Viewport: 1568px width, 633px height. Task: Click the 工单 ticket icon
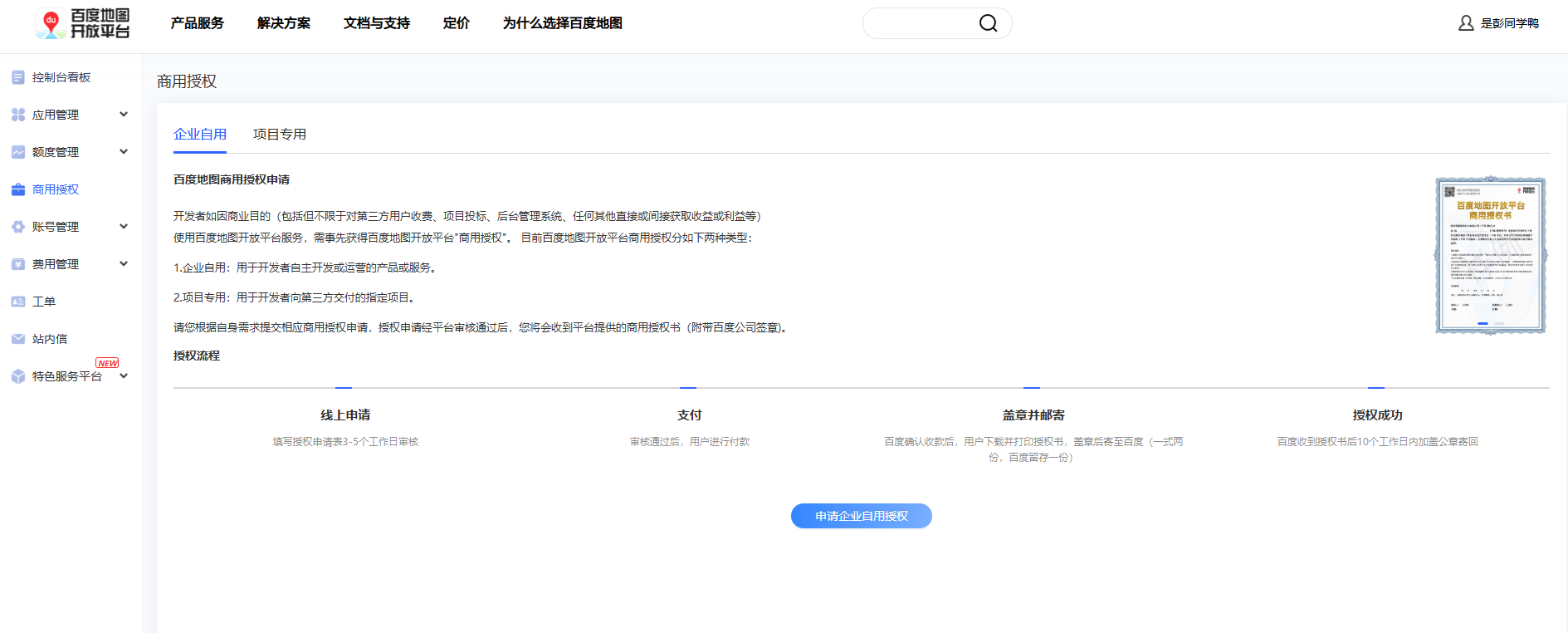pyautogui.click(x=18, y=302)
